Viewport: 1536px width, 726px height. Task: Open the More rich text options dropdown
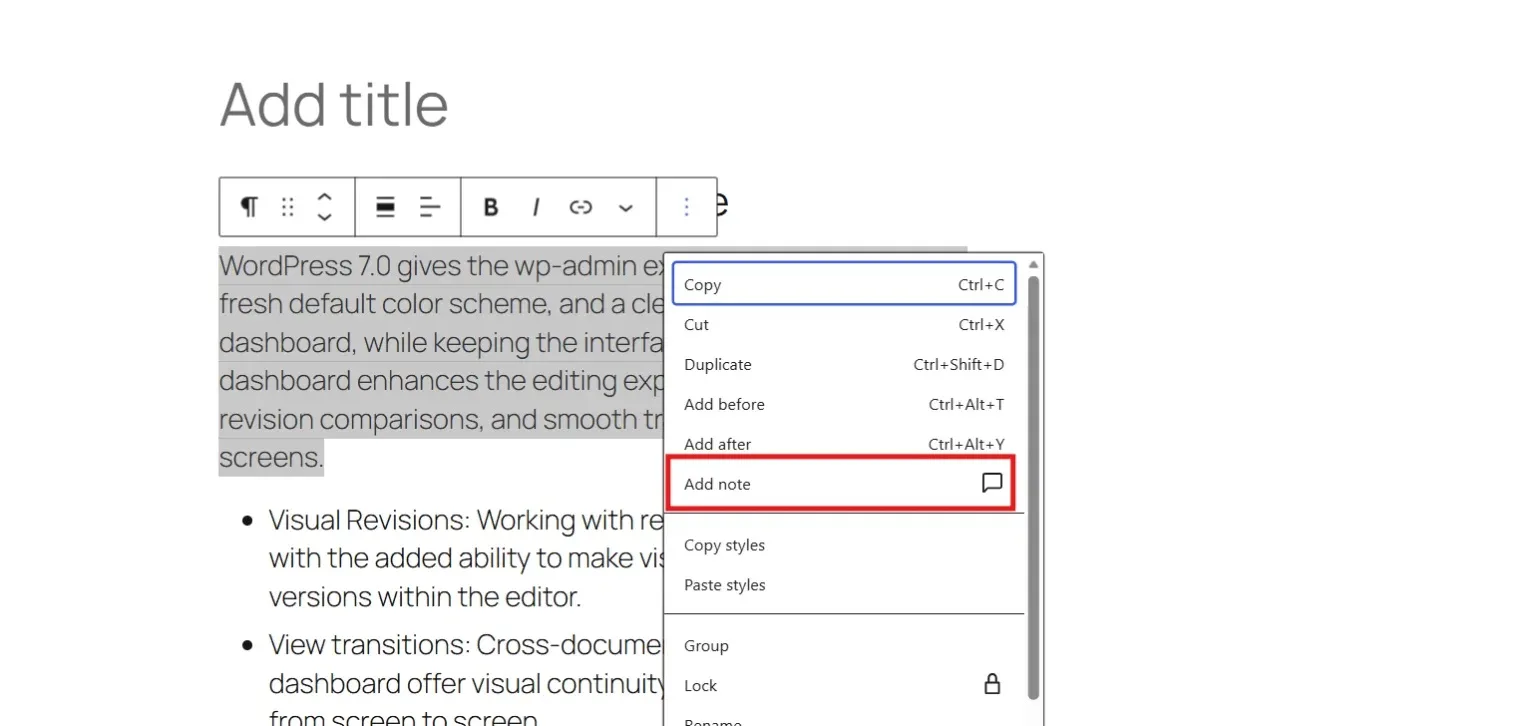626,207
